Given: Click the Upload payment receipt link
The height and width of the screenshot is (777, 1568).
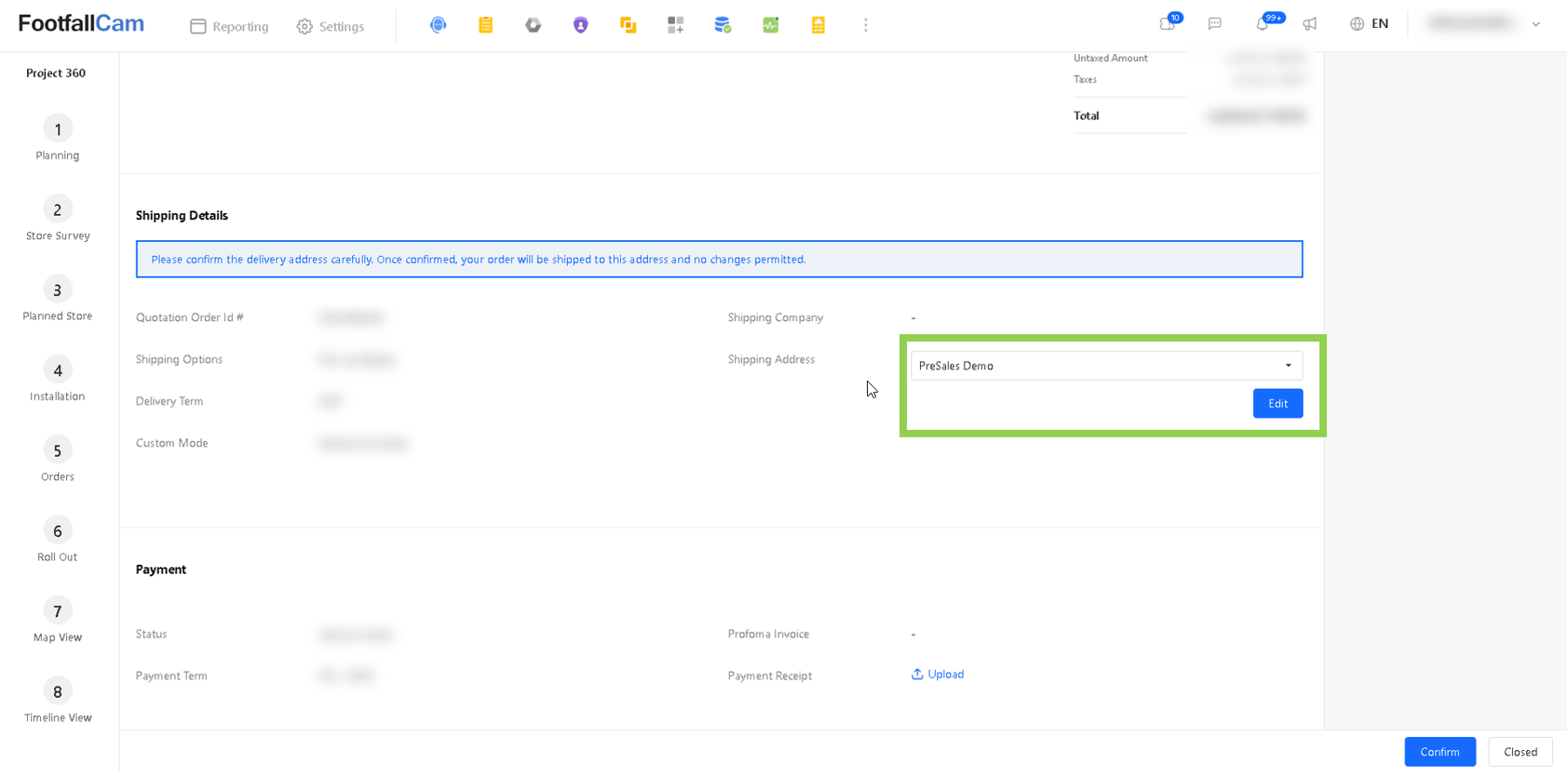Looking at the screenshot, I should [x=938, y=675].
